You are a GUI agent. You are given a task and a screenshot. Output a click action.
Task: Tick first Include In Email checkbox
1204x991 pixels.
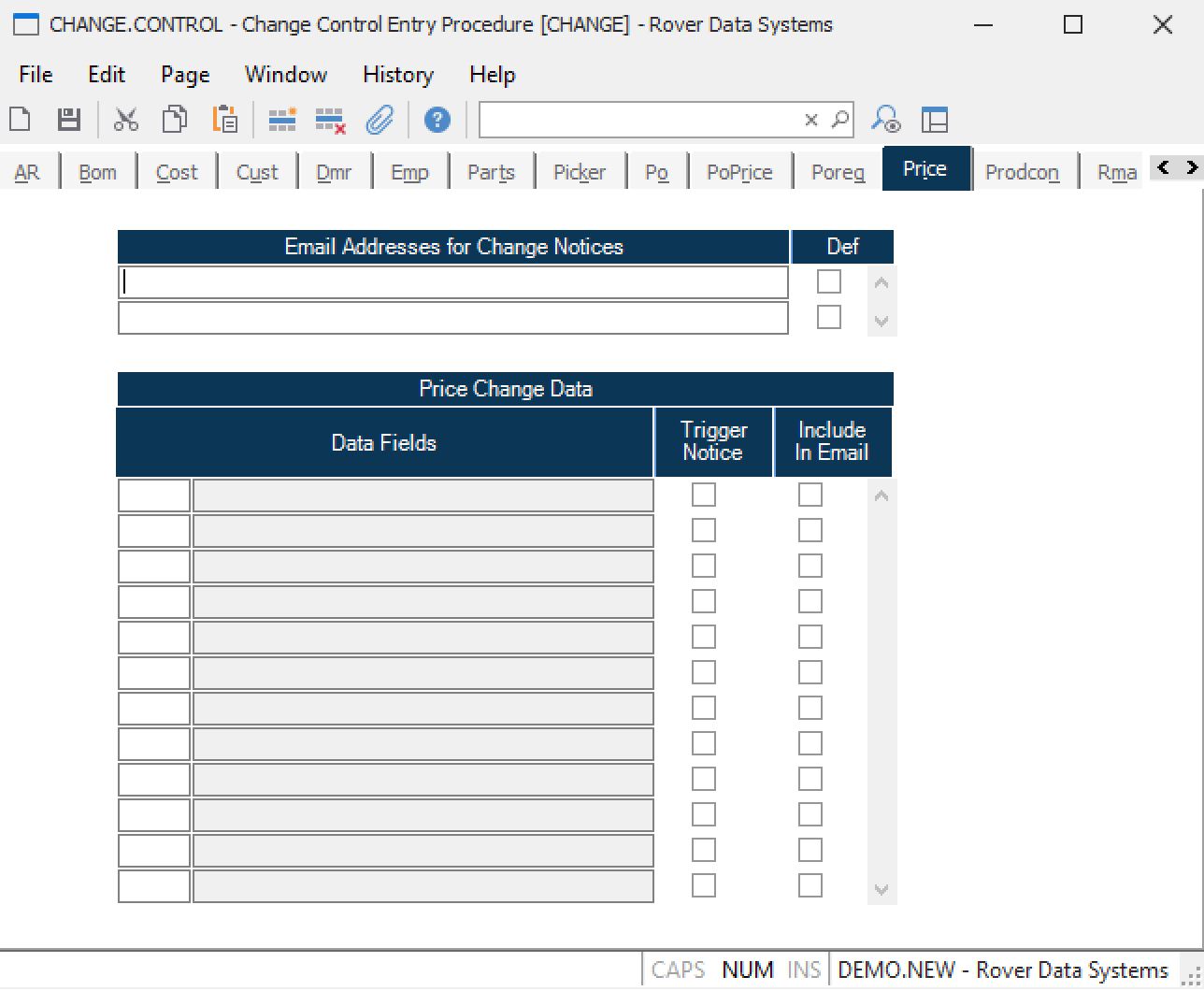[x=810, y=495]
